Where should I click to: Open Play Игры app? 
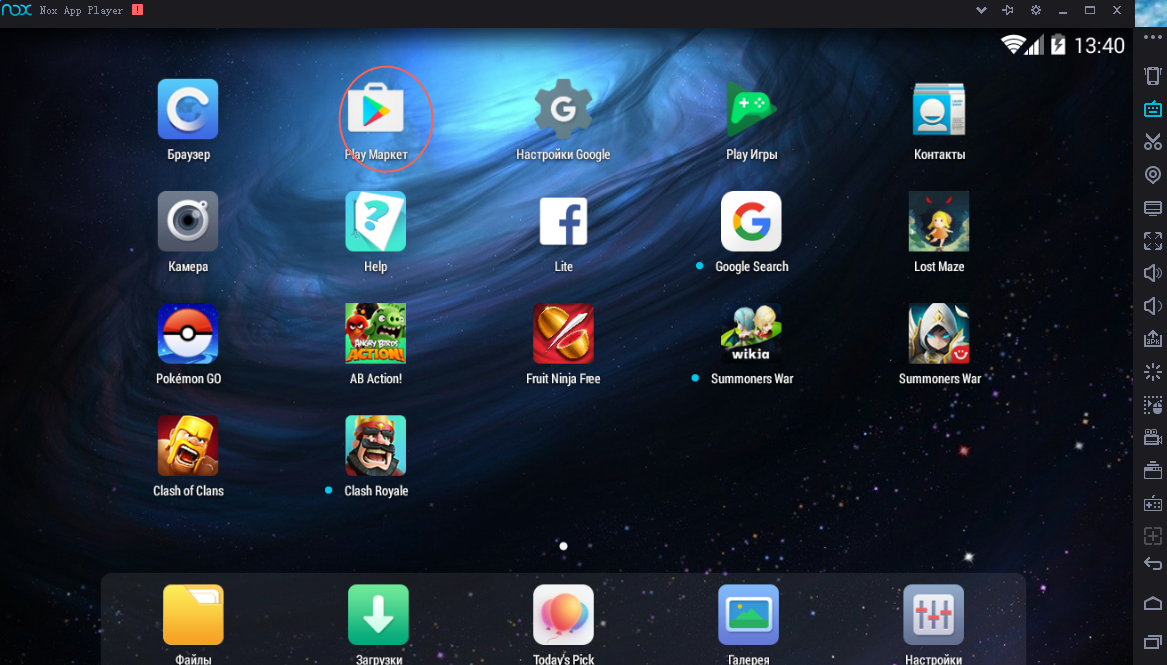(751, 109)
